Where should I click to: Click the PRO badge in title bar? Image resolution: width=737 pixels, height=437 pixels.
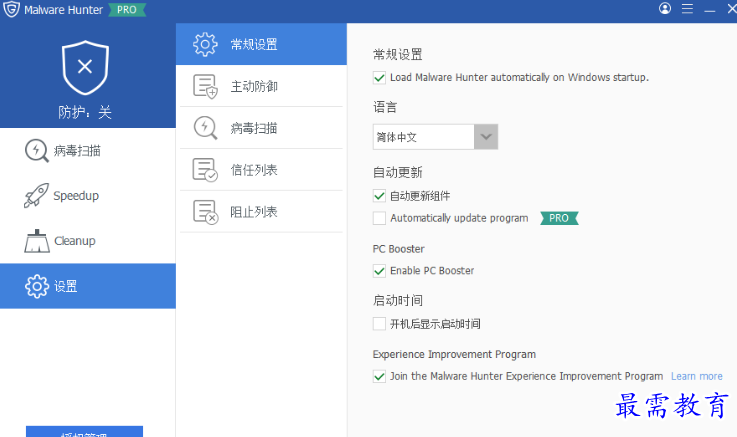127,10
